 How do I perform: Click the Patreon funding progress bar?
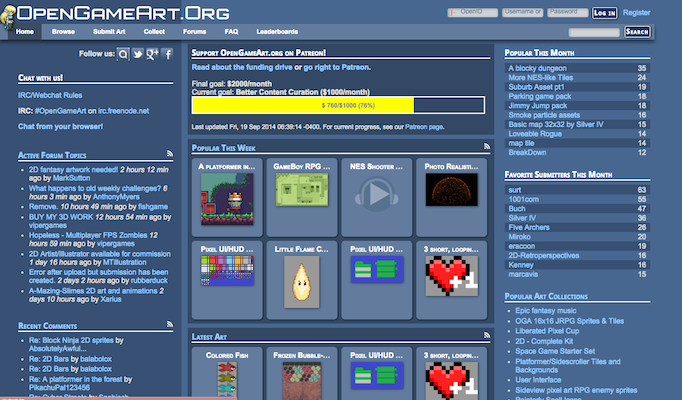tap(338, 105)
